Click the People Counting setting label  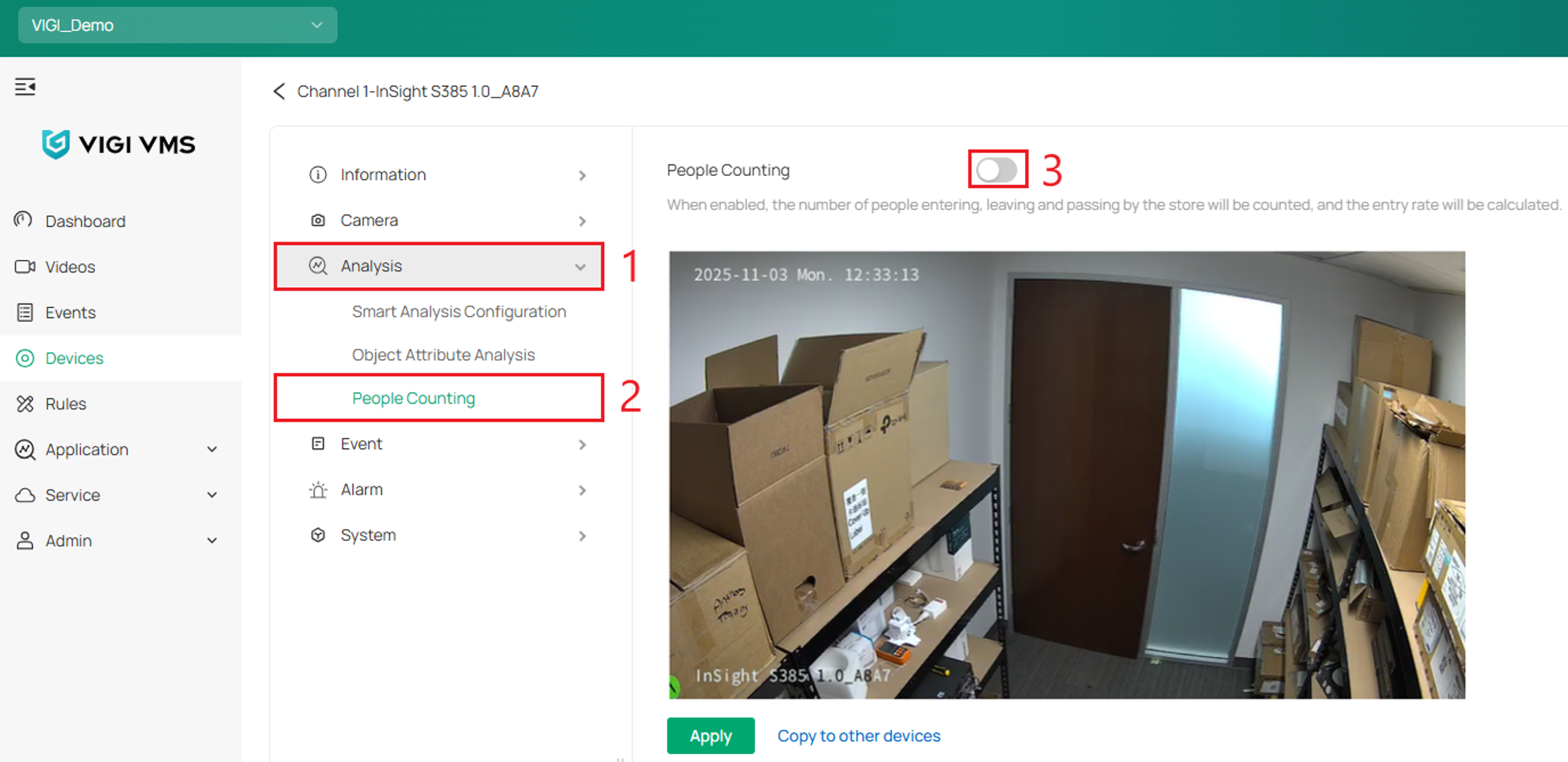click(728, 170)
